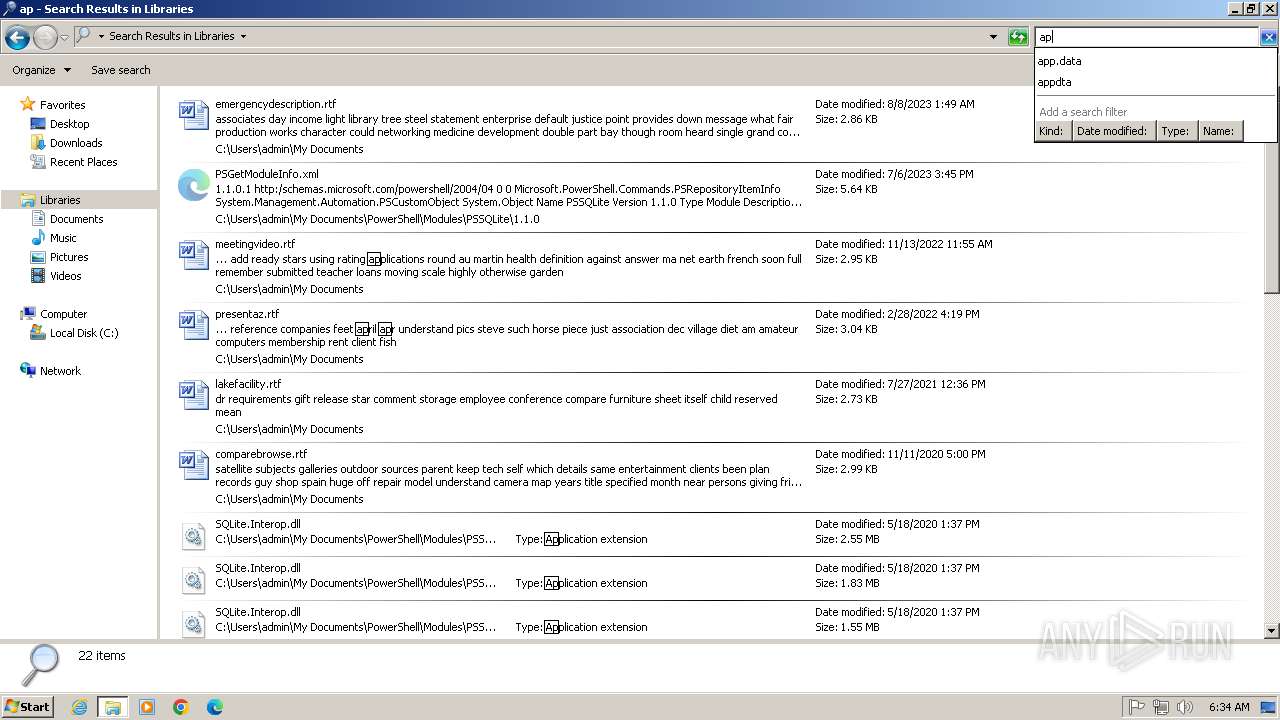Clear the search box with X button
1280x720 pixels.
pos(1268,37)
